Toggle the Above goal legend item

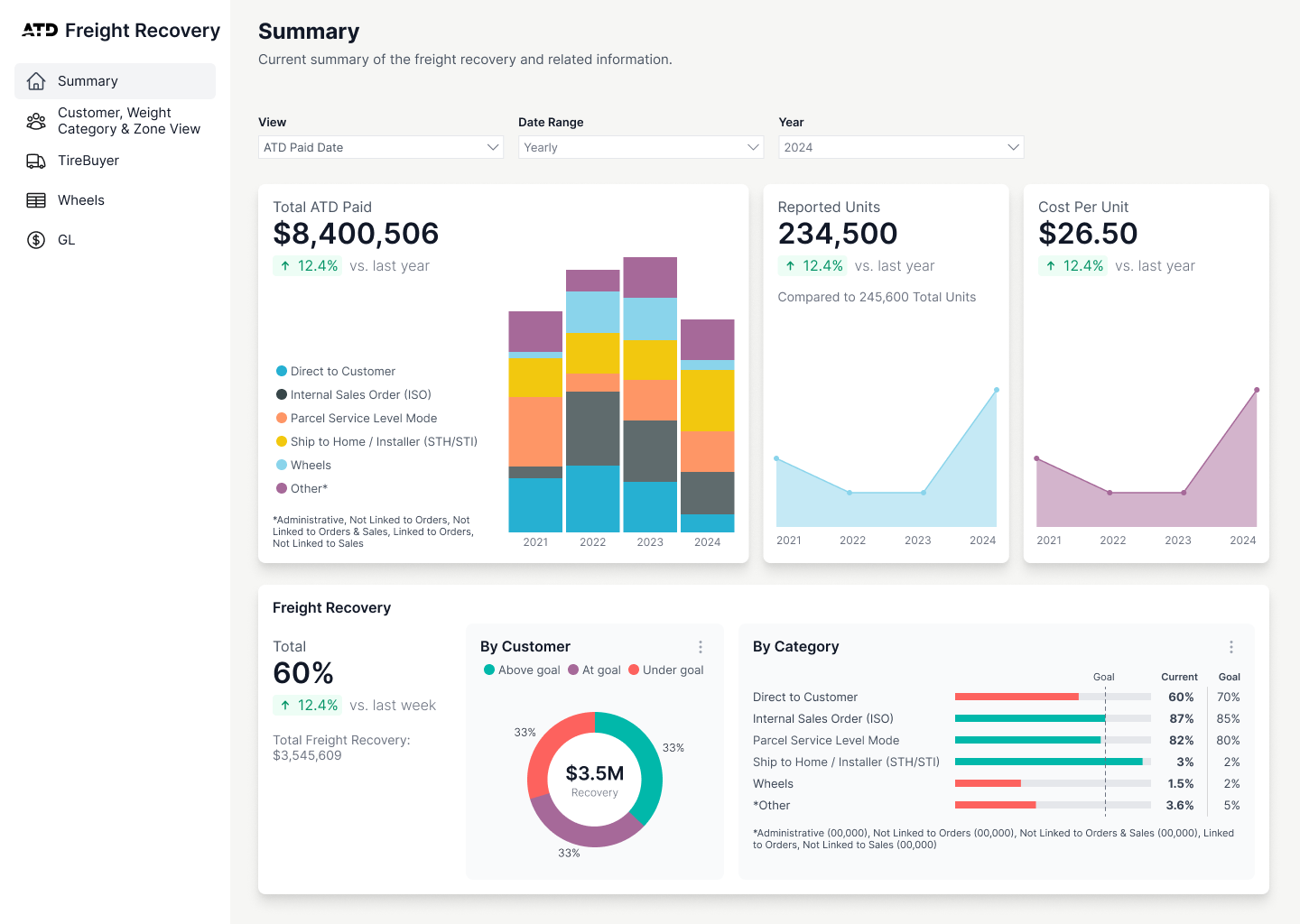(522, 670)
